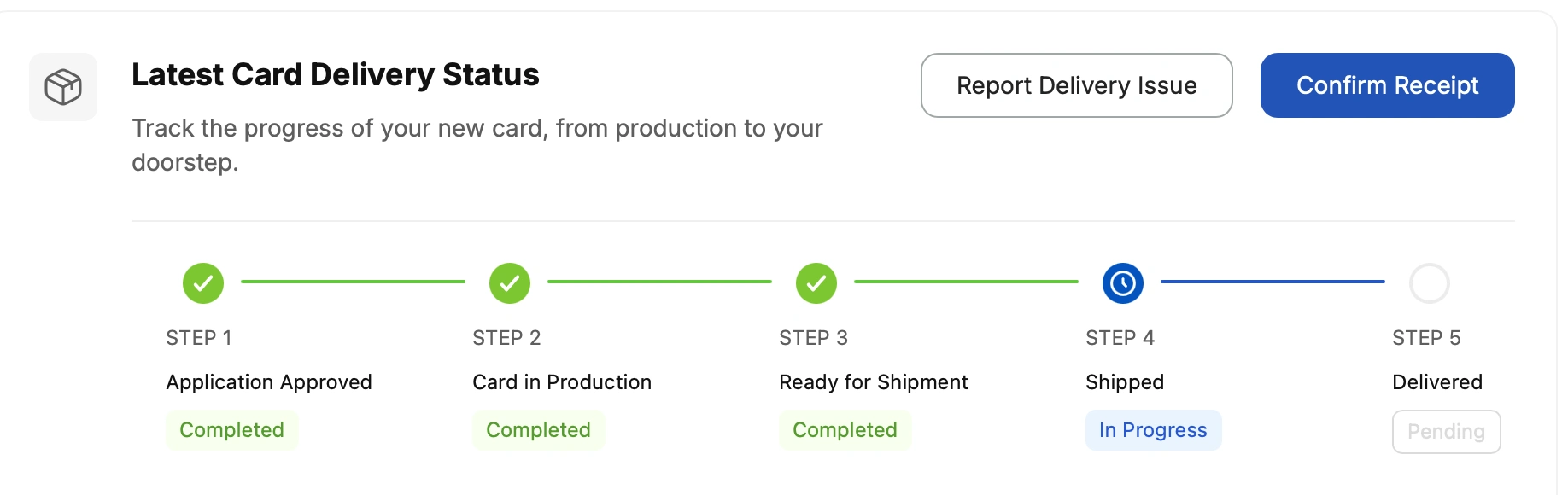Image resolution: width=1568 pixels, height=495 pixels.
Task: Select the Card in Production step label
Action: point(562,382)
